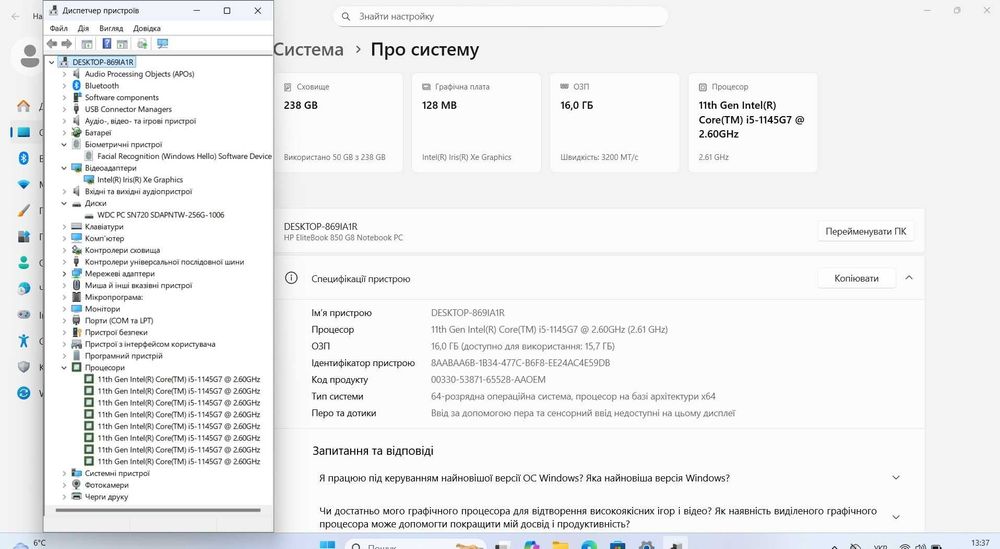1000x549 pixels.
Task: Click the Settings back arrow icon
Action: coord(16,16)
